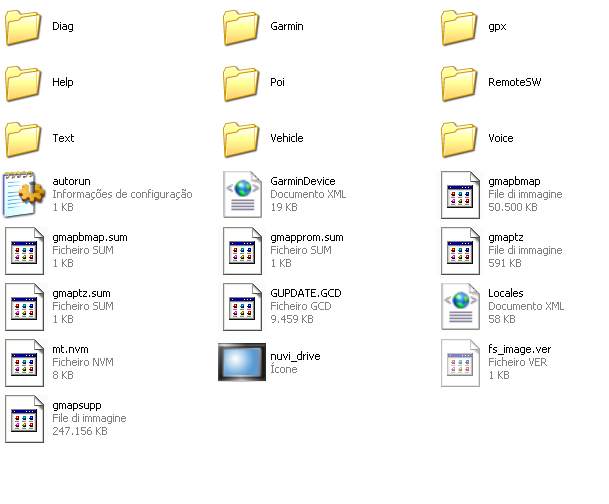Click the "247.156 KB" size text
The width and height of the screenshot is (609, 504).
(x=80, y=431)
